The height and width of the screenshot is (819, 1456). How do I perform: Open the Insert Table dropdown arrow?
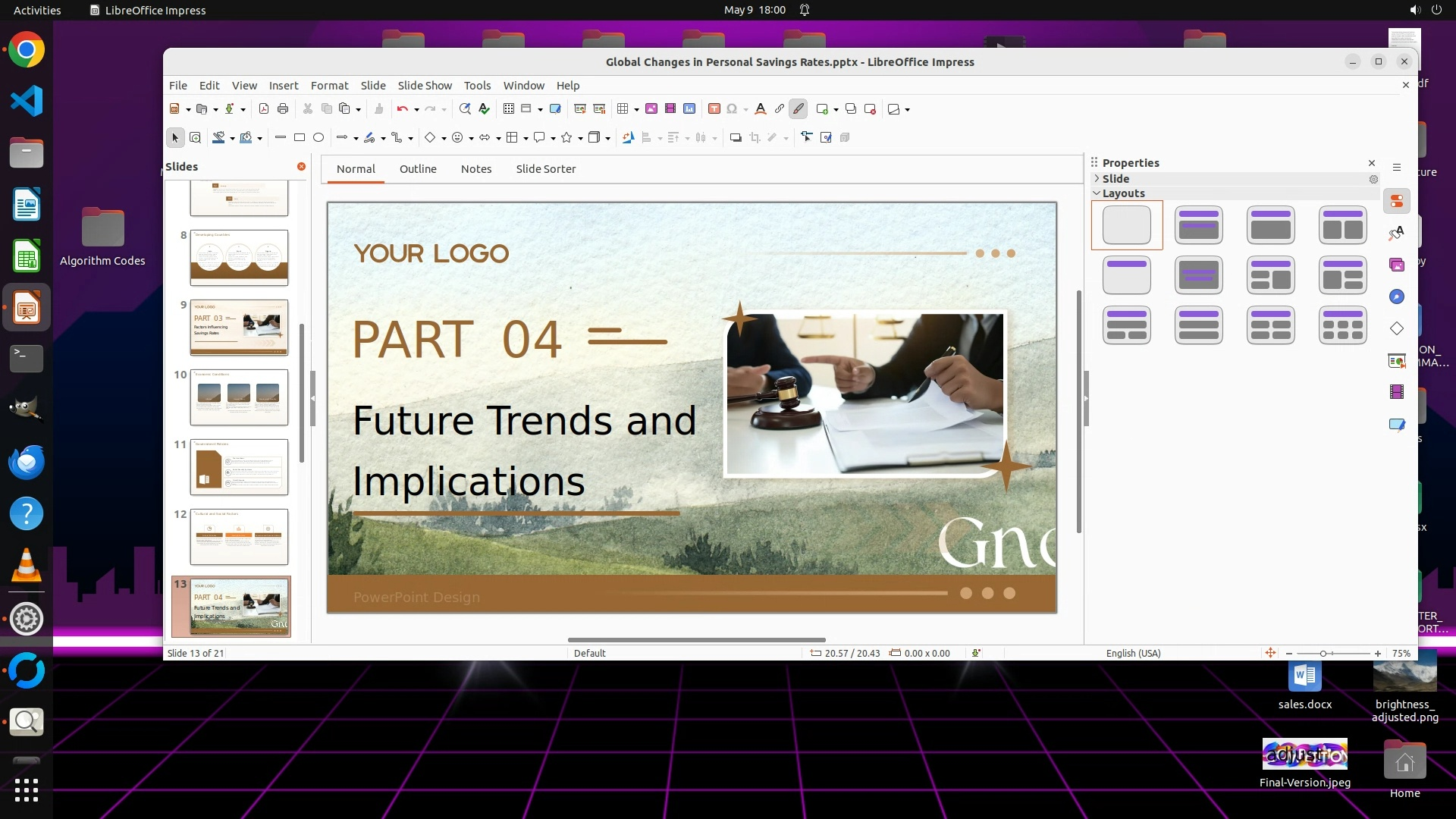(636, 109)
